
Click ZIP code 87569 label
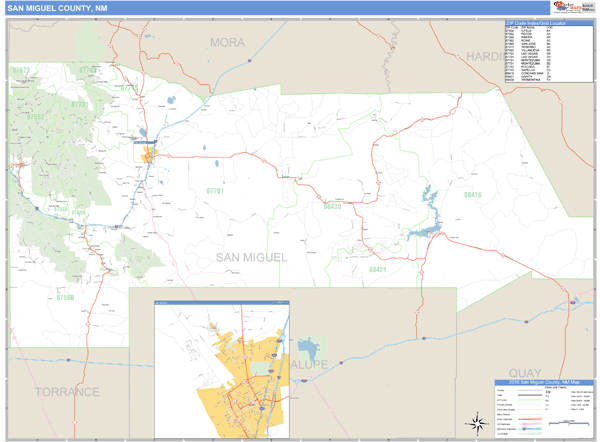[x=66, y=297]
